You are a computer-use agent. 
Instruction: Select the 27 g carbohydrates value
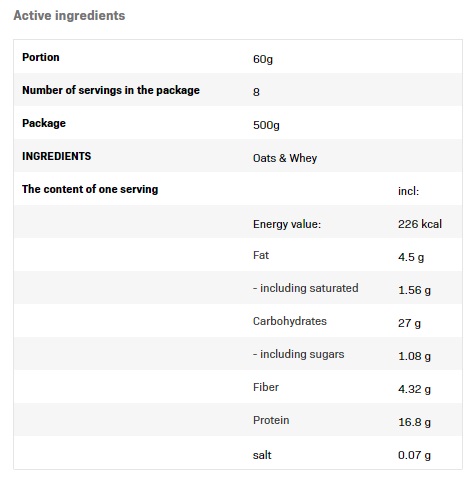(409, 323)
